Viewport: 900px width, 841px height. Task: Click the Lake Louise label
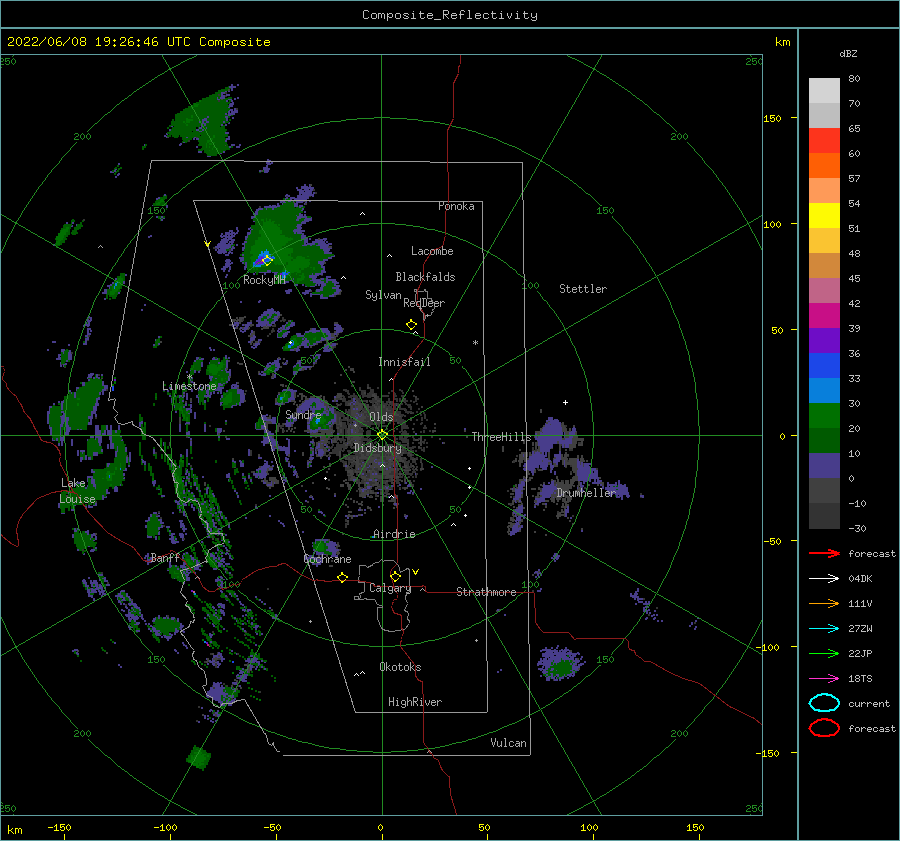(x=77, y=491)
